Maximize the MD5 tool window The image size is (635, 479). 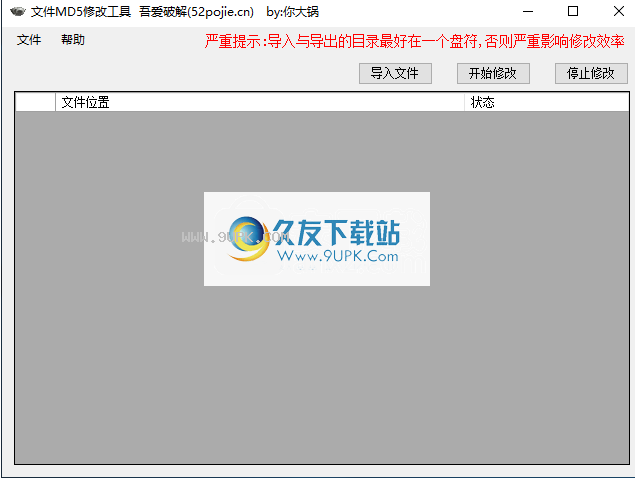click(573, 12)
